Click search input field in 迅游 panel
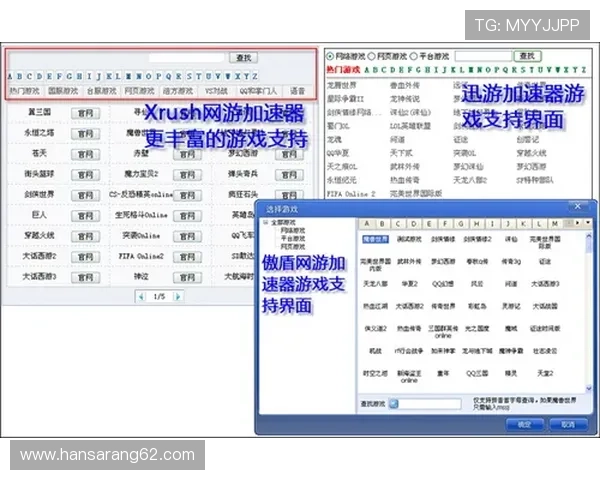This screenshot has width=600, height=480. coord(483,56)
